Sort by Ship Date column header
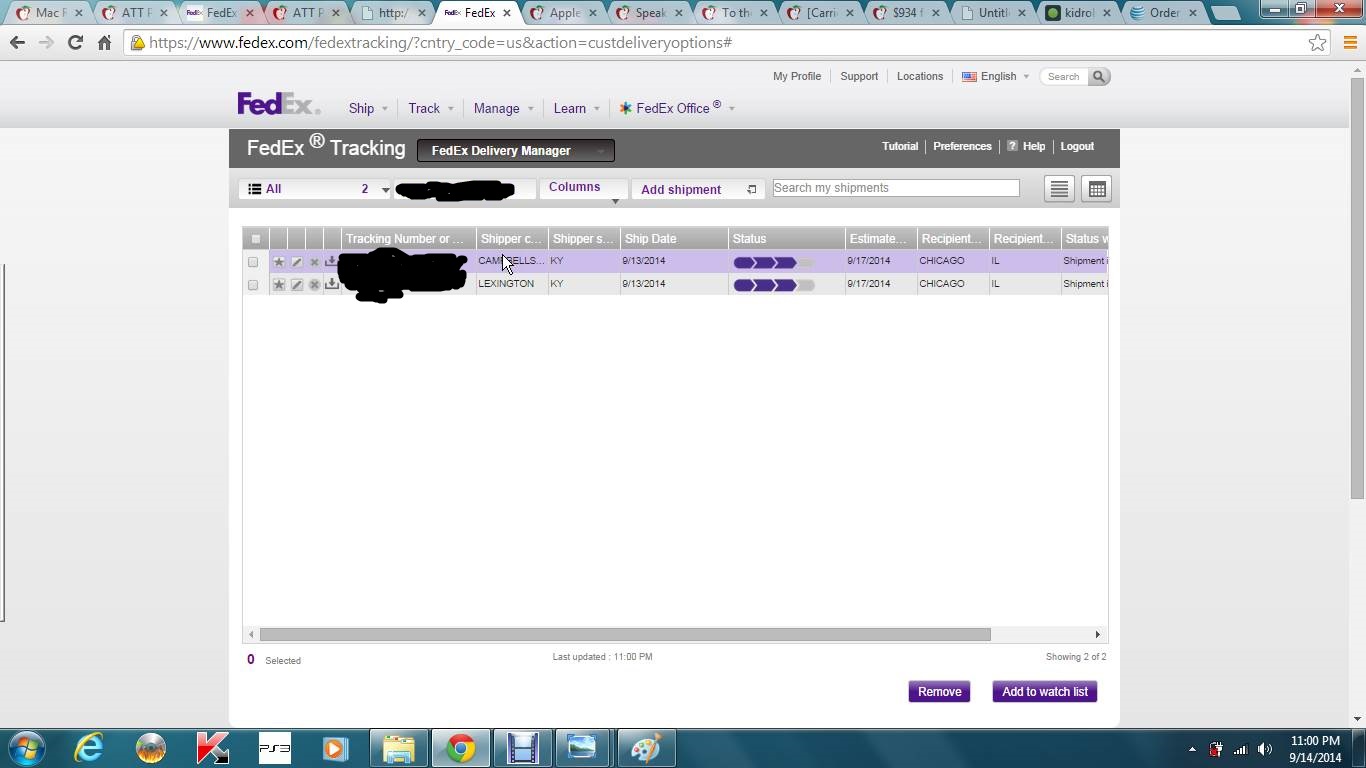 point(674,239)
